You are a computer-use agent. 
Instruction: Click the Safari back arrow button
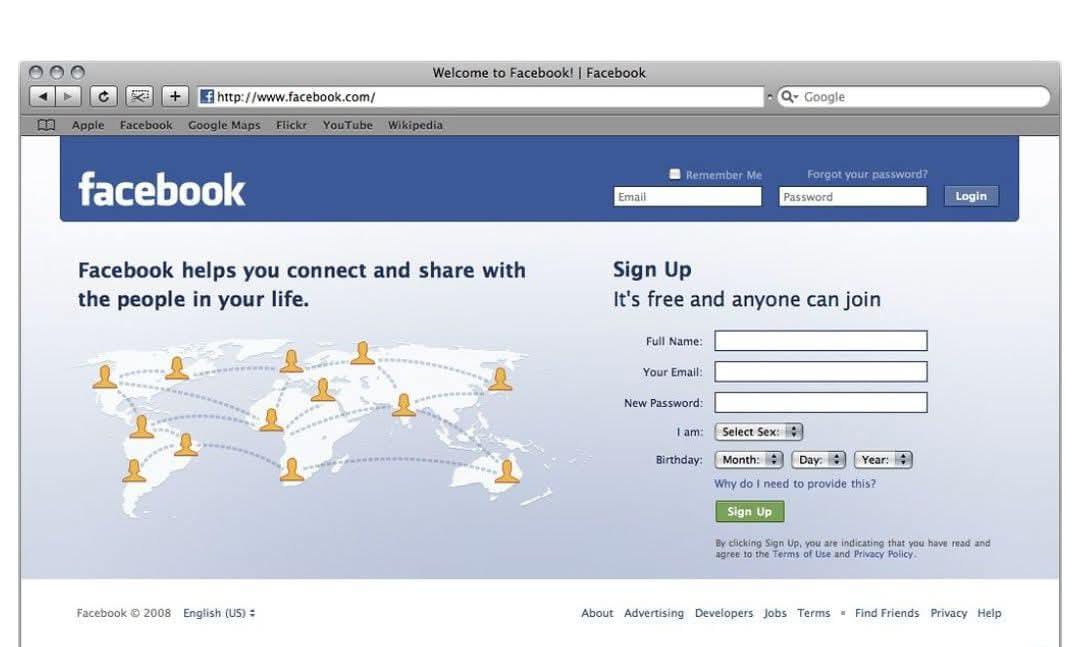tap(42, 96)
